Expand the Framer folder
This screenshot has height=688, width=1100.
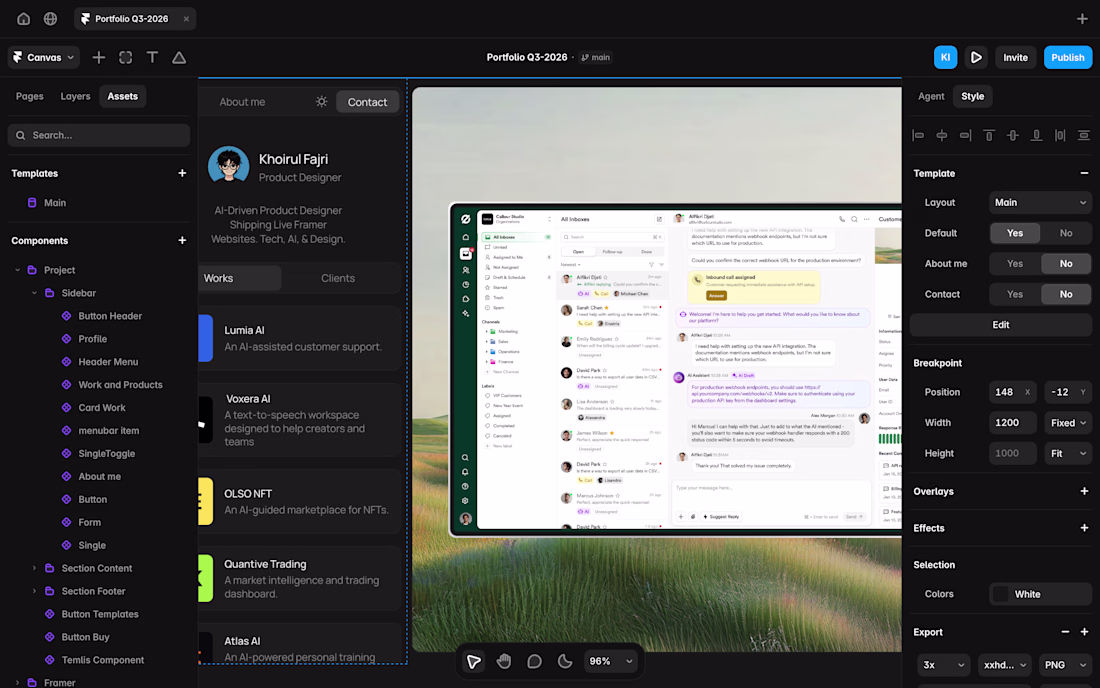click(x=18, y=682)
